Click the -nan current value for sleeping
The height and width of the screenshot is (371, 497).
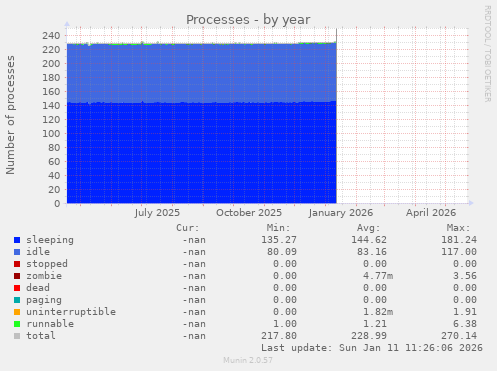point(194,240)
